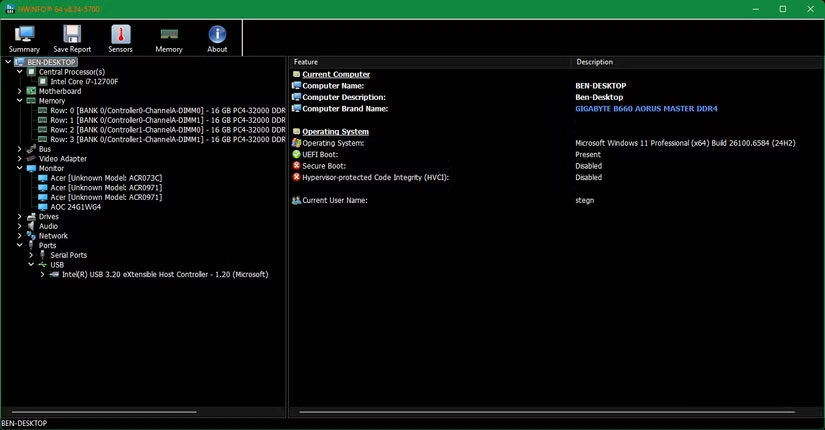Expand the Drives tree node
This screenshot has height=430, width=825.
click(x=20, y=217)
